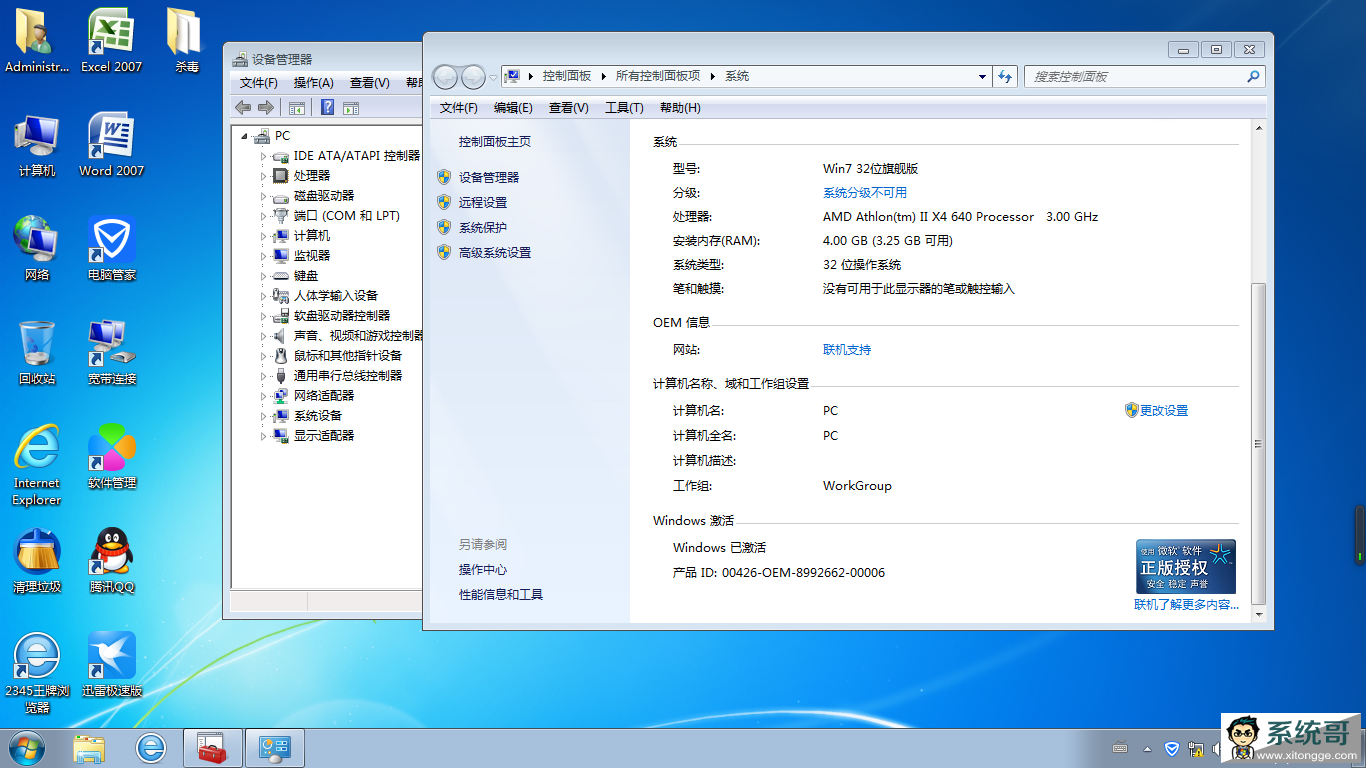Open recent pages dropdown next to Forward
Viewport: 1366px width, 768px height.
pyautogui.click(x=493, y=77)
